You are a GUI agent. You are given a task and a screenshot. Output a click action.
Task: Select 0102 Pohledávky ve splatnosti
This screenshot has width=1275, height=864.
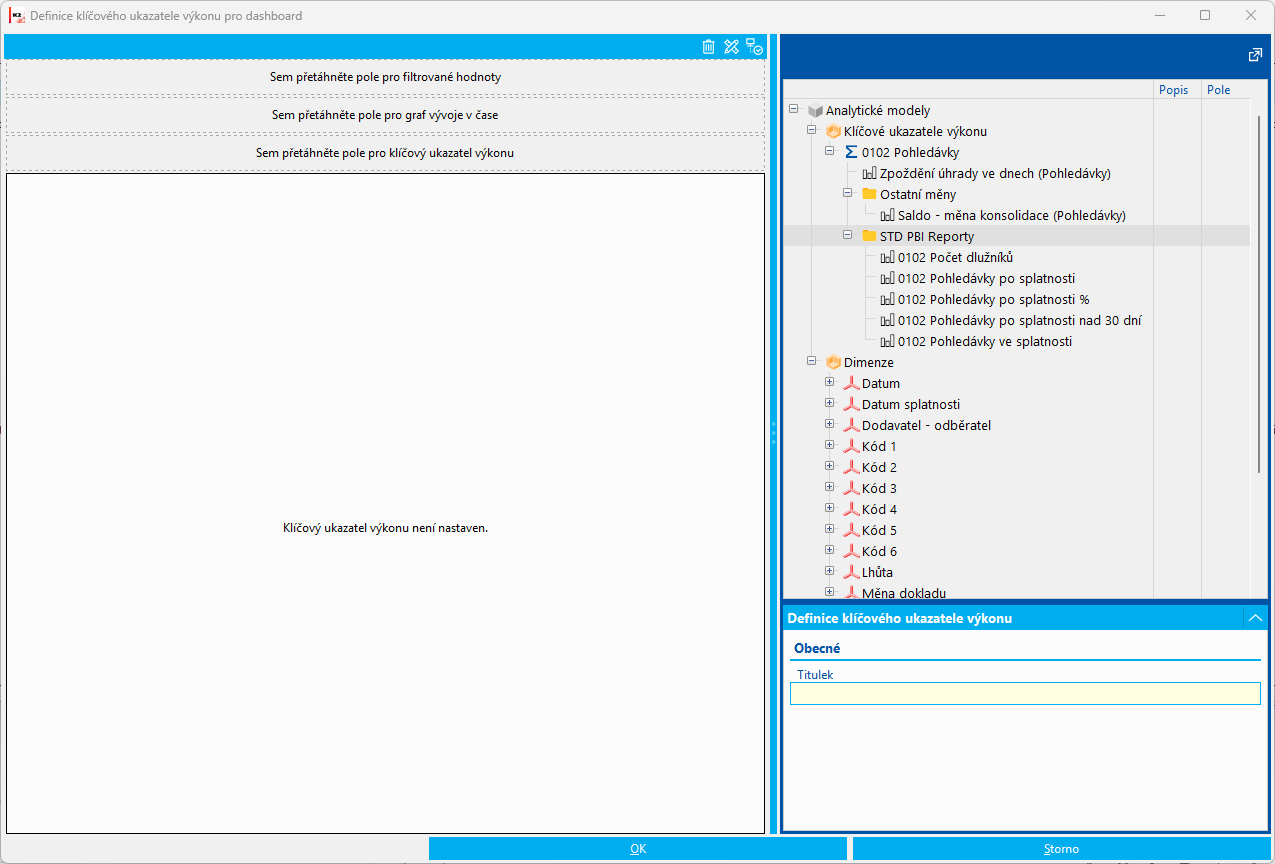(x=984, y=342)
